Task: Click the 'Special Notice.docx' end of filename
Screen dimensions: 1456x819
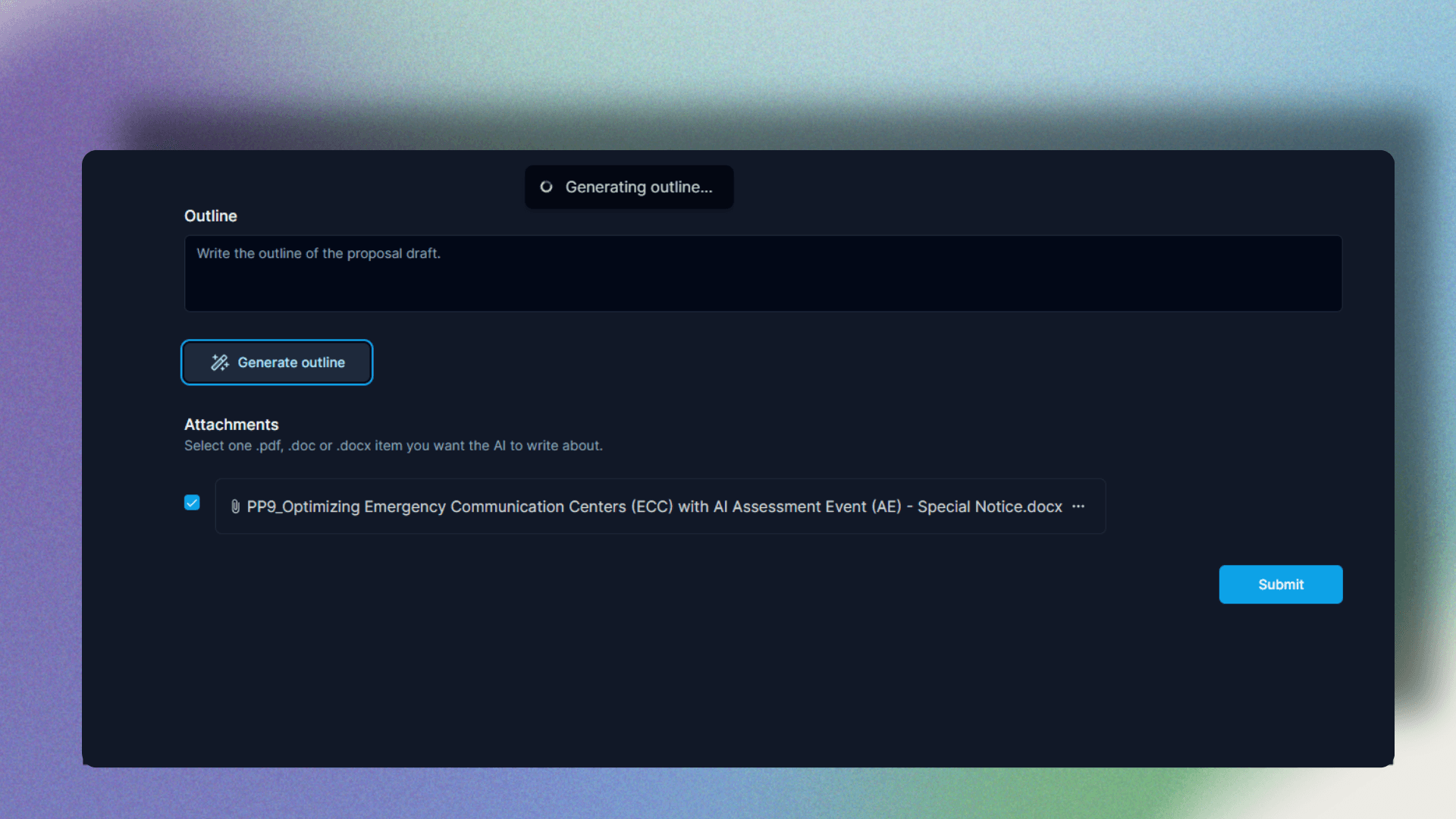Action: (x=990, y=507)
